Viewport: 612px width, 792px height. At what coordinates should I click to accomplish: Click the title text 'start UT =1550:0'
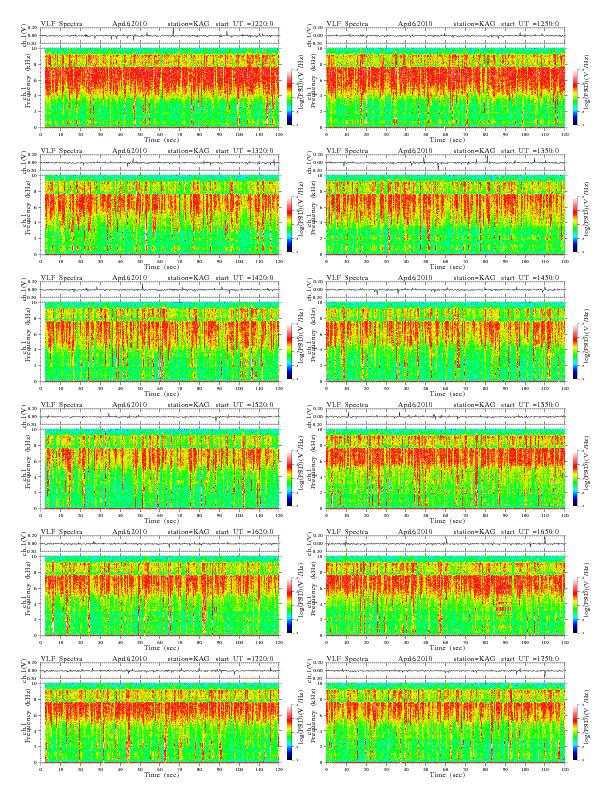coord(531,405)
